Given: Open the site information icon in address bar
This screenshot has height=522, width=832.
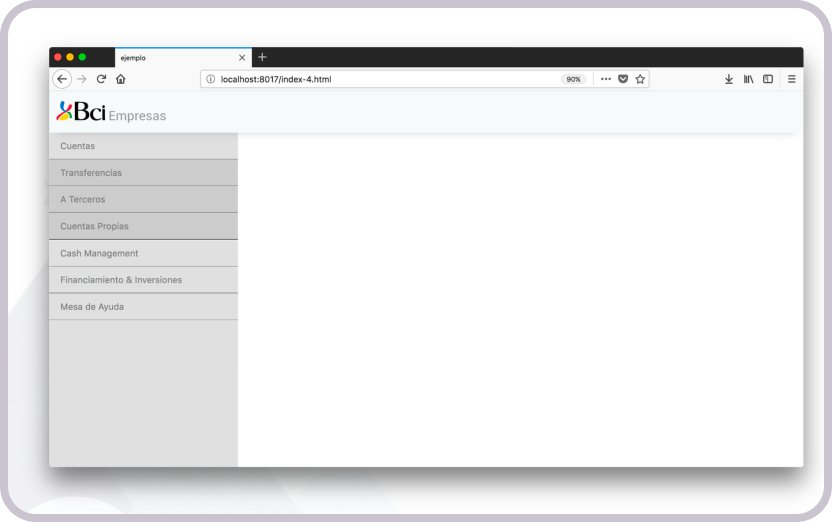Looking at the screenshot, I should [210, 79].
